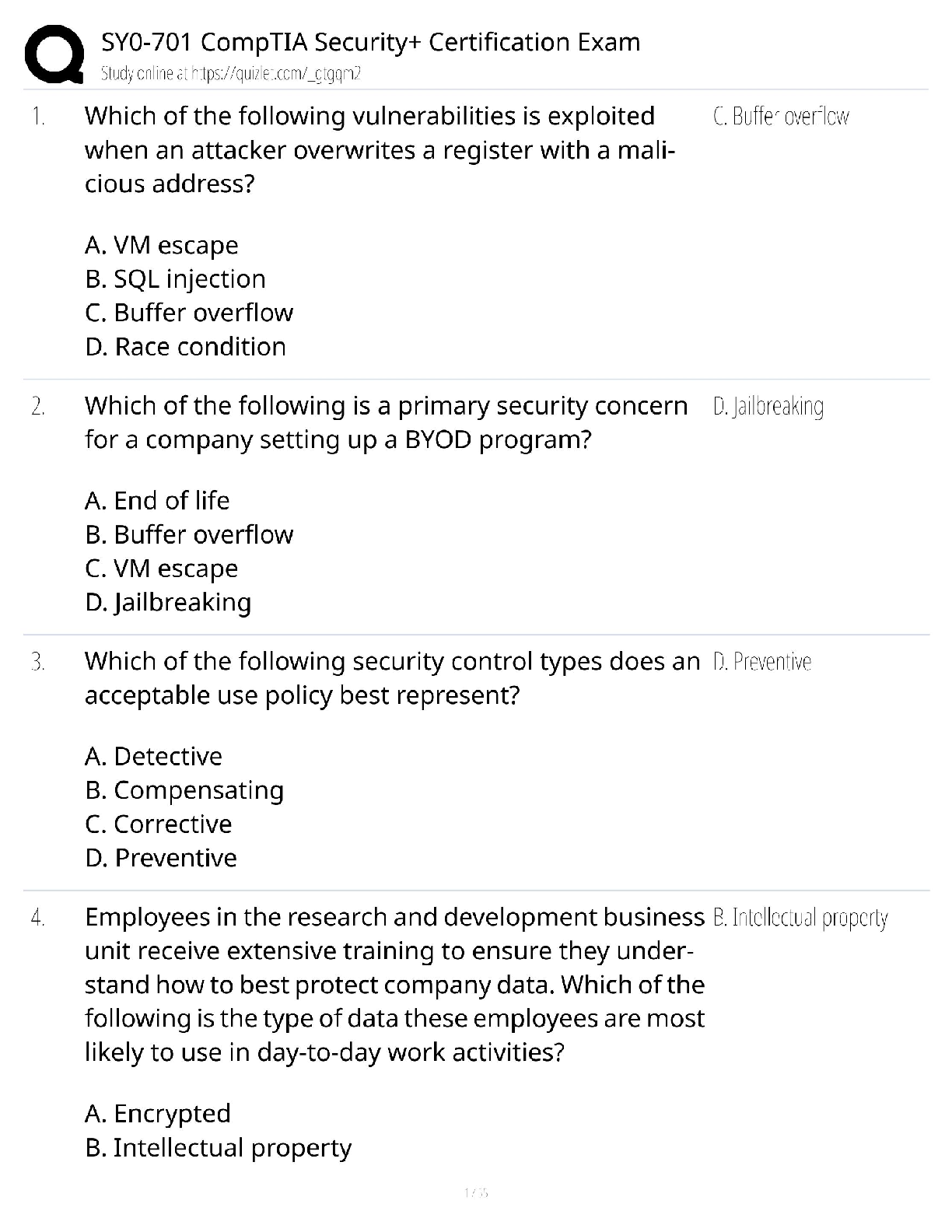952x1232 pixels.
Task: Pick option C. Corrective
Action: [x=159, y=824]
